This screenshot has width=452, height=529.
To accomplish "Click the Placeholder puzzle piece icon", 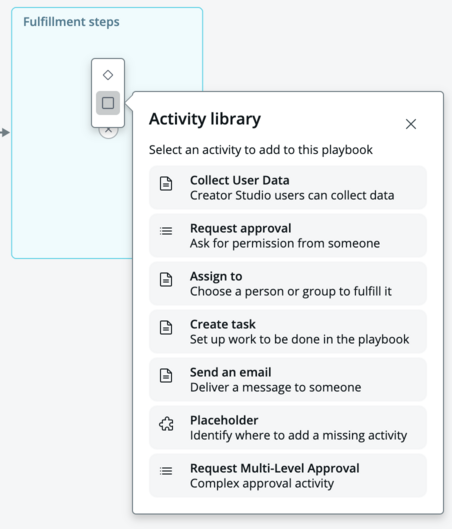I will (x=166, y=424).
